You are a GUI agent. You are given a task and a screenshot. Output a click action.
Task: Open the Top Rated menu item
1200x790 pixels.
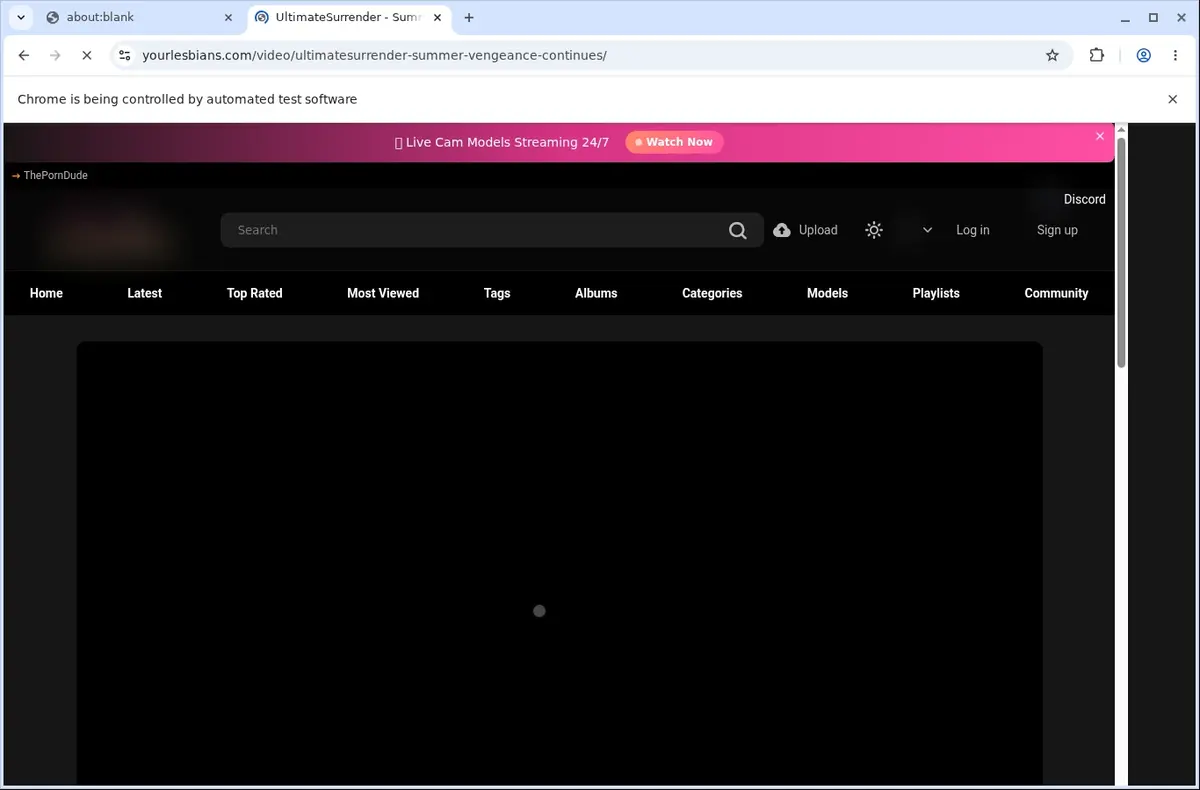(x=254, y=293)
